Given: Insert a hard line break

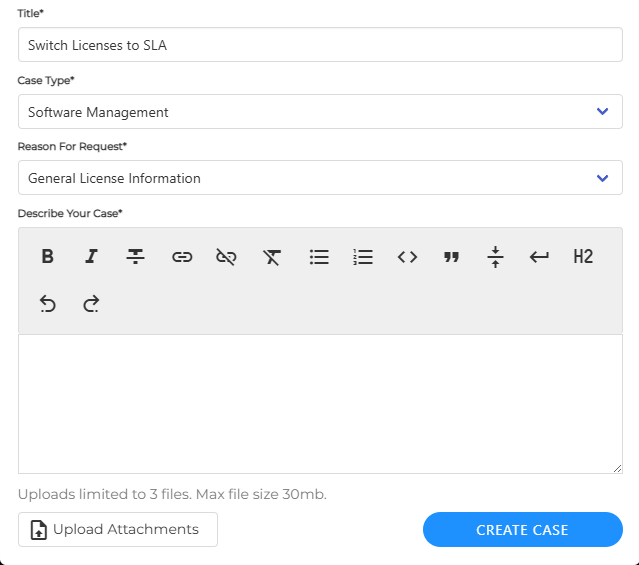Looking at the screenshot, I should click(x=539, y=257).
